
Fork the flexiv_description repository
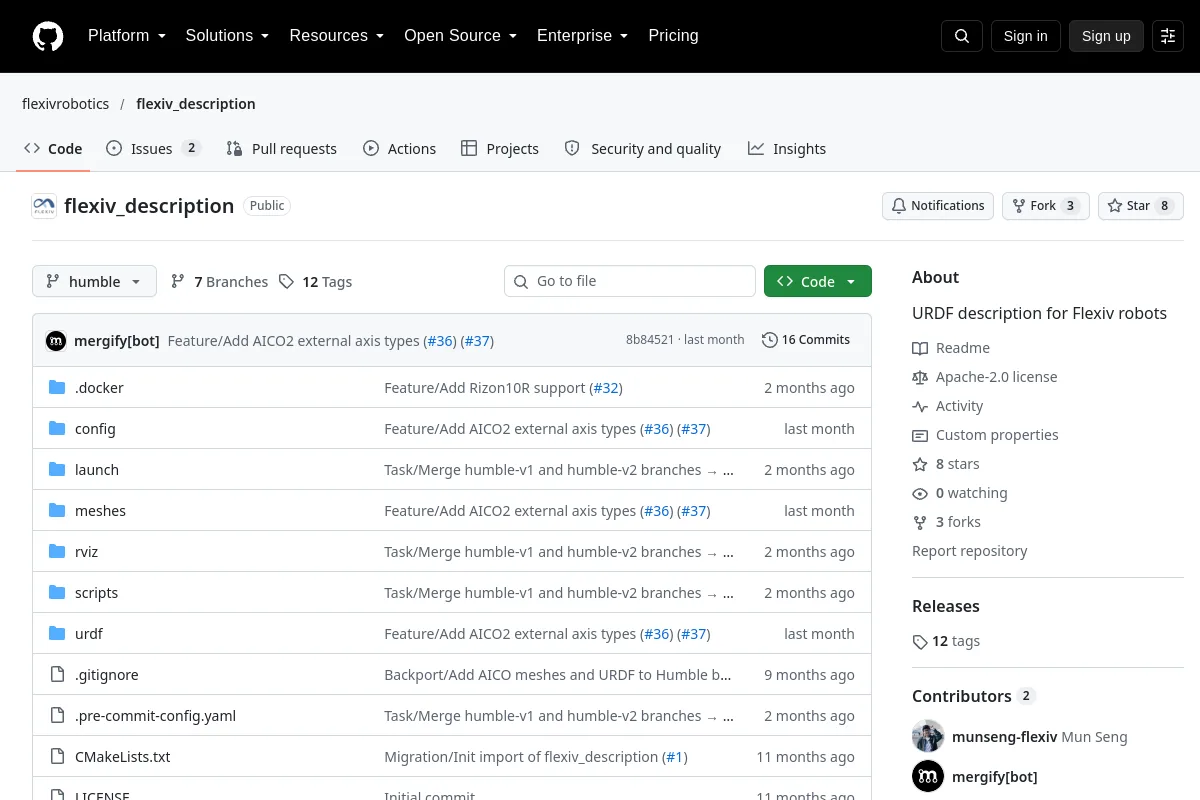pos(1046,206)
